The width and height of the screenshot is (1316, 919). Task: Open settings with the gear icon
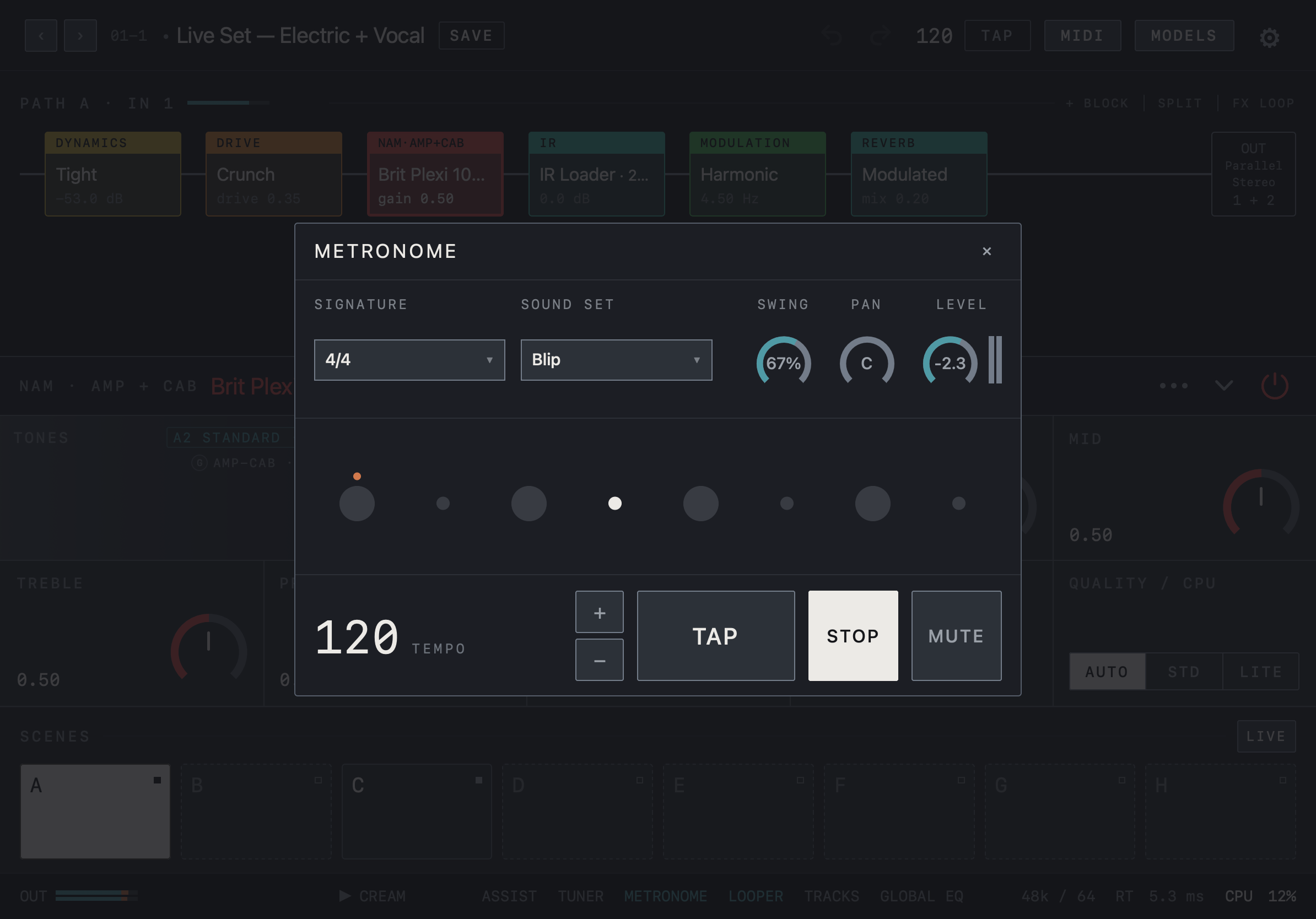[1269, 37]
